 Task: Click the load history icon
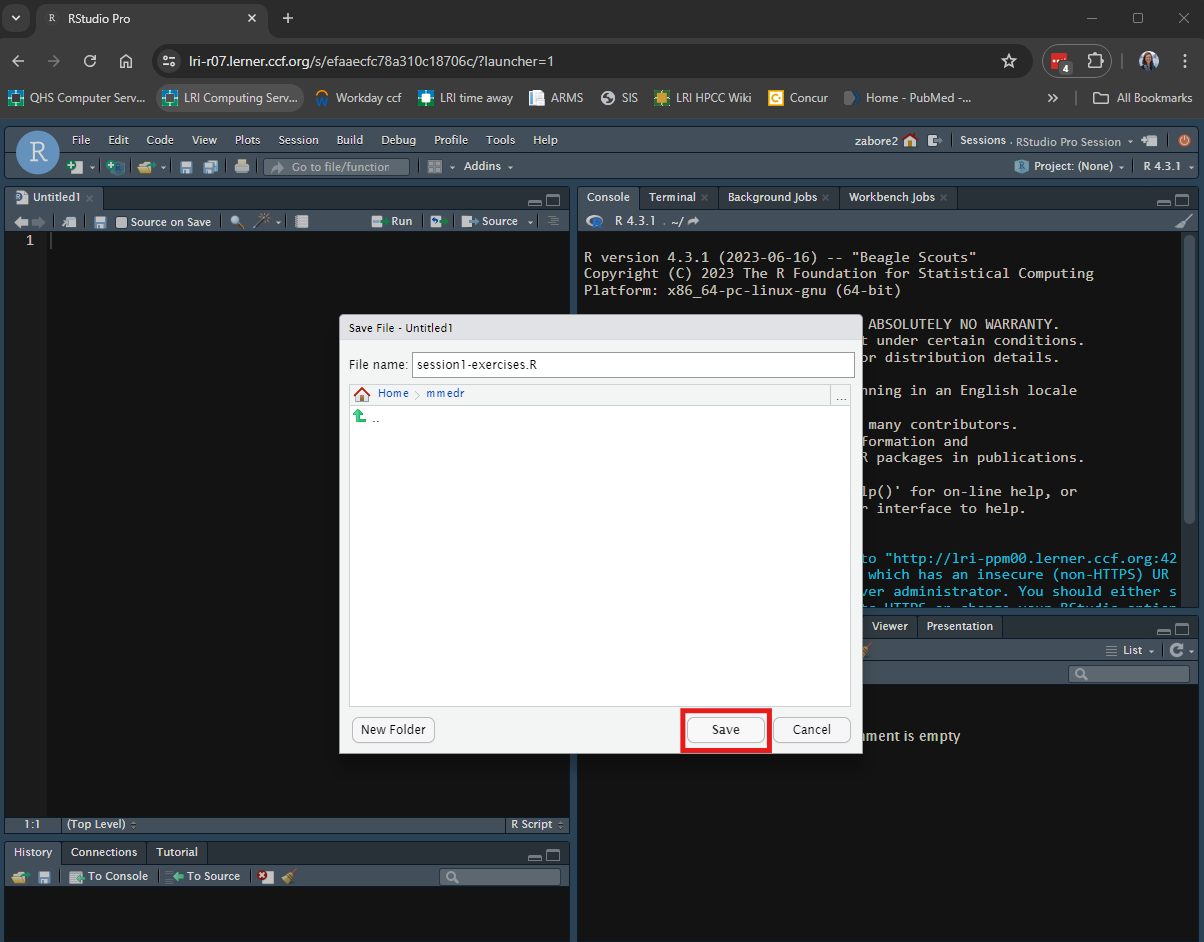pyautogui.click(x=21, y=877)
